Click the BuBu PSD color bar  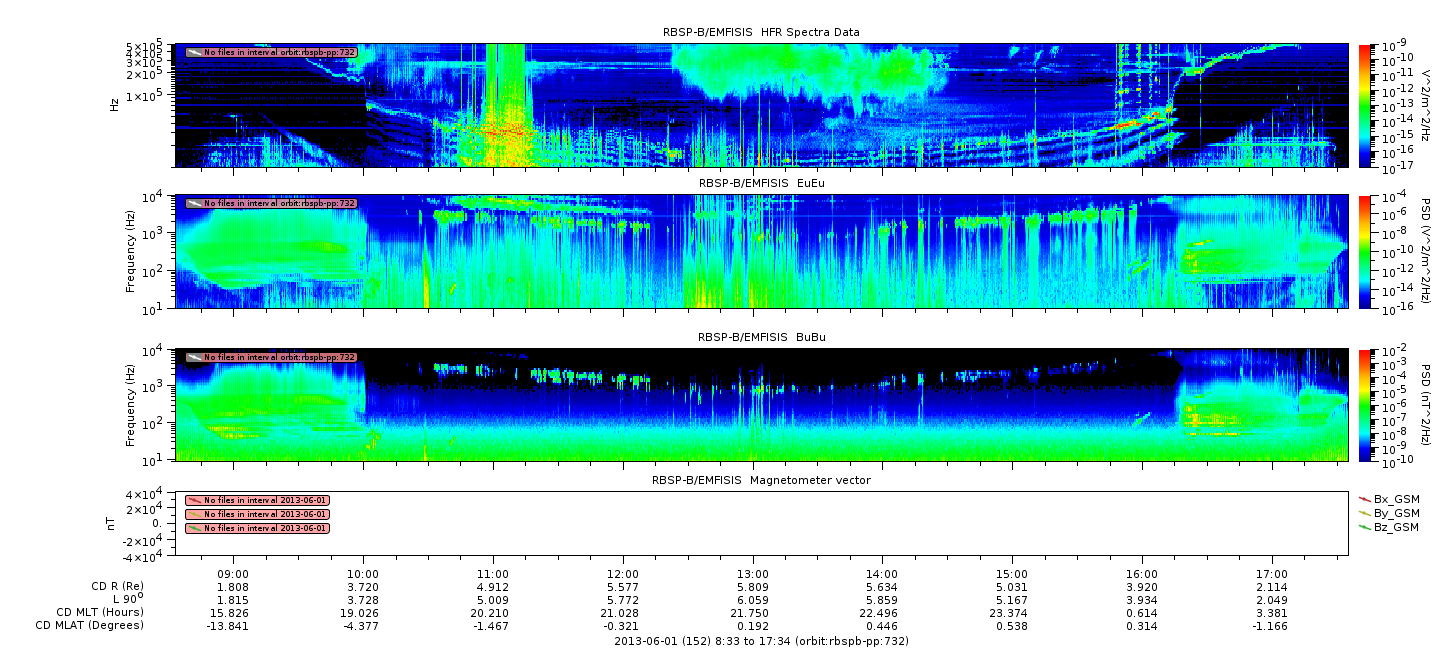(x=1364, y=404)
